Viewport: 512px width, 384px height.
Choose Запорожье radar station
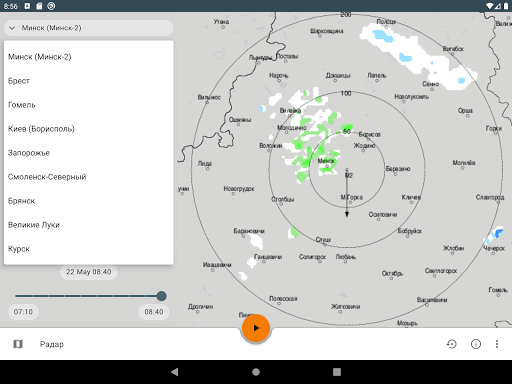(89, 153)
